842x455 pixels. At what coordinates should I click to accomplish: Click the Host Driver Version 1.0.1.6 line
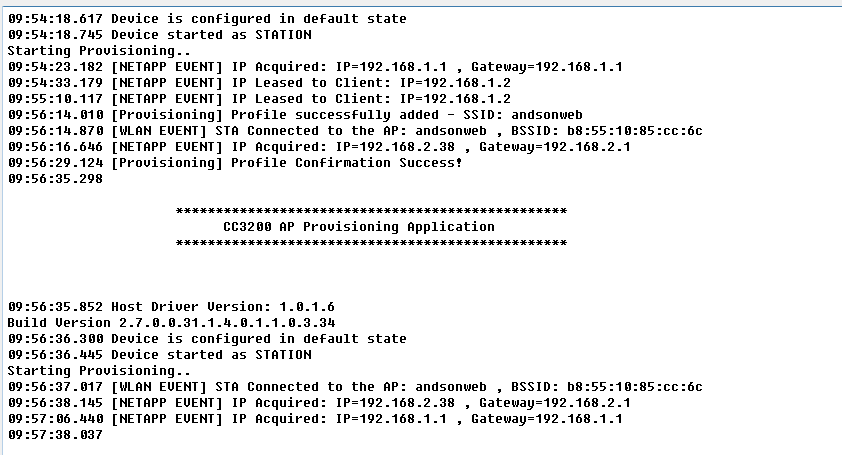171,307
